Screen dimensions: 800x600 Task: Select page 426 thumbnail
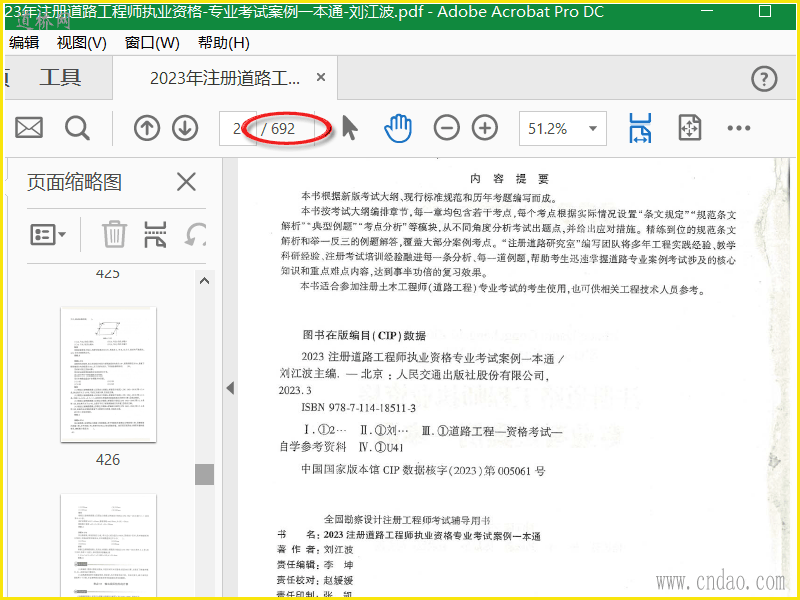click(108, 374)
